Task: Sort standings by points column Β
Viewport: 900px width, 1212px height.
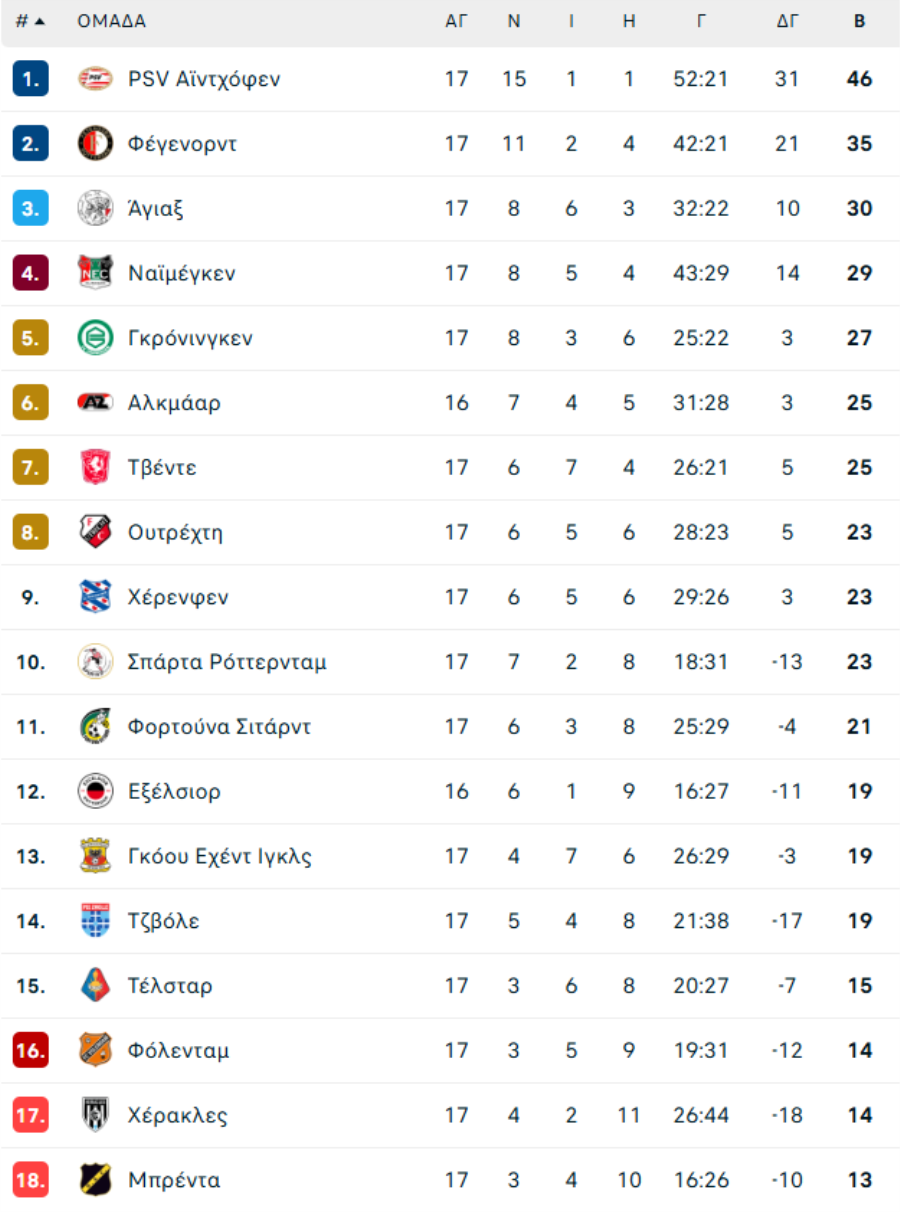Action: tap(859, 21)
